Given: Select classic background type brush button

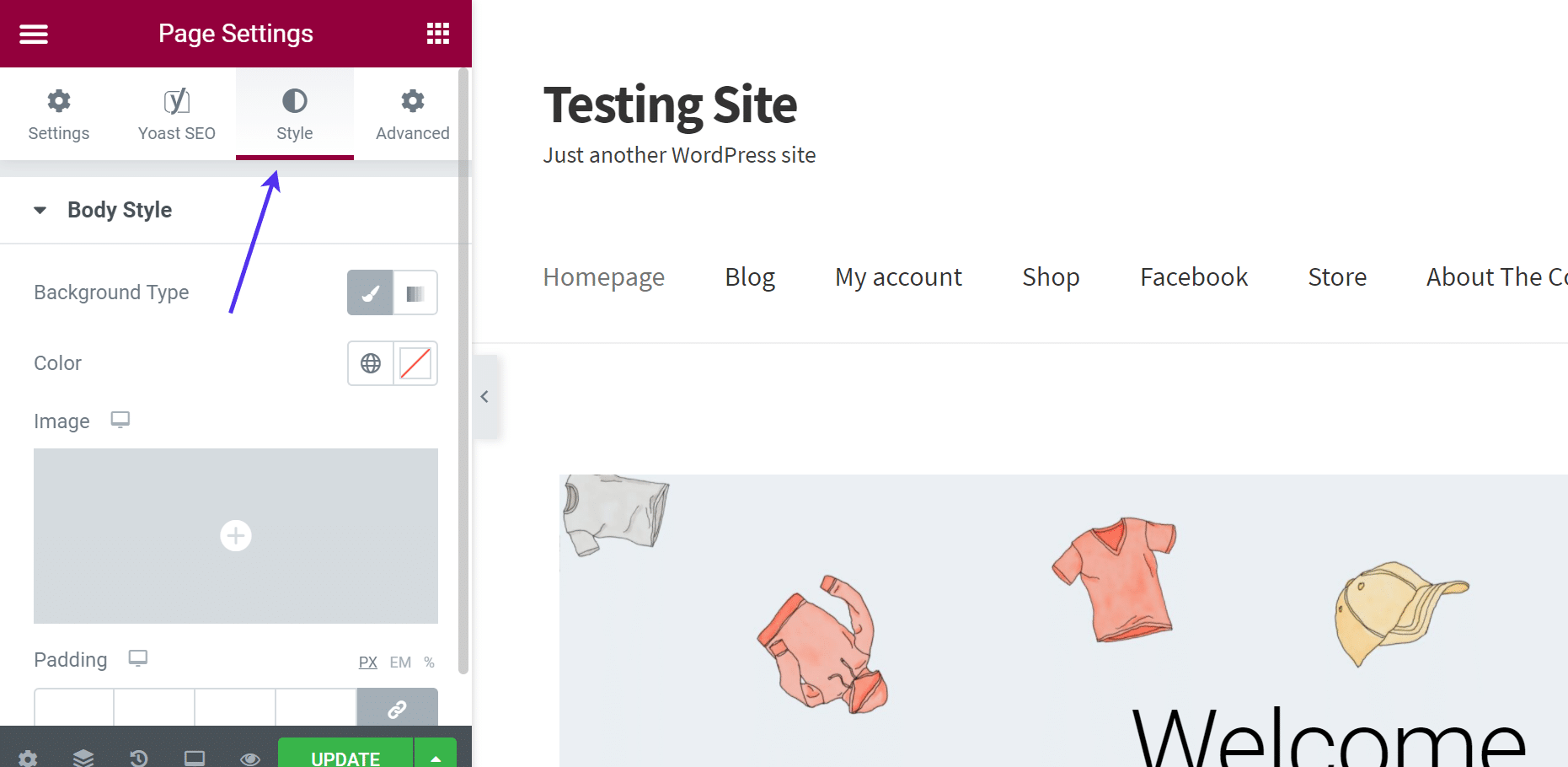Looking at the screenshot, I should [370, 292].
